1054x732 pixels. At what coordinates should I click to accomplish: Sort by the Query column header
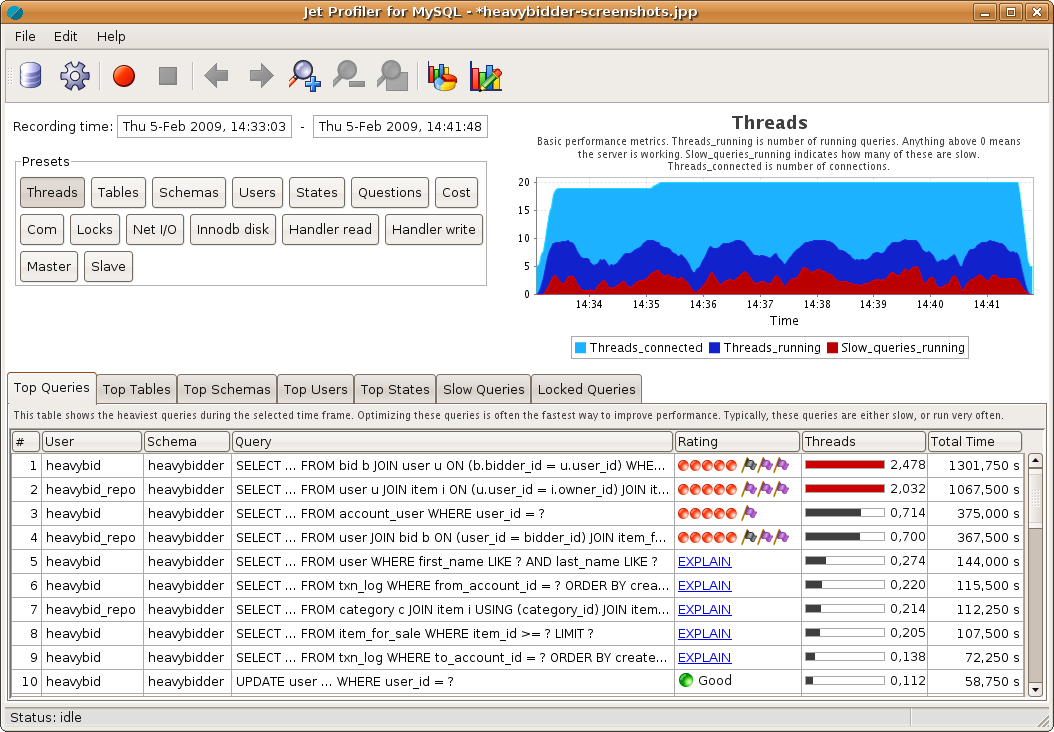452,442
